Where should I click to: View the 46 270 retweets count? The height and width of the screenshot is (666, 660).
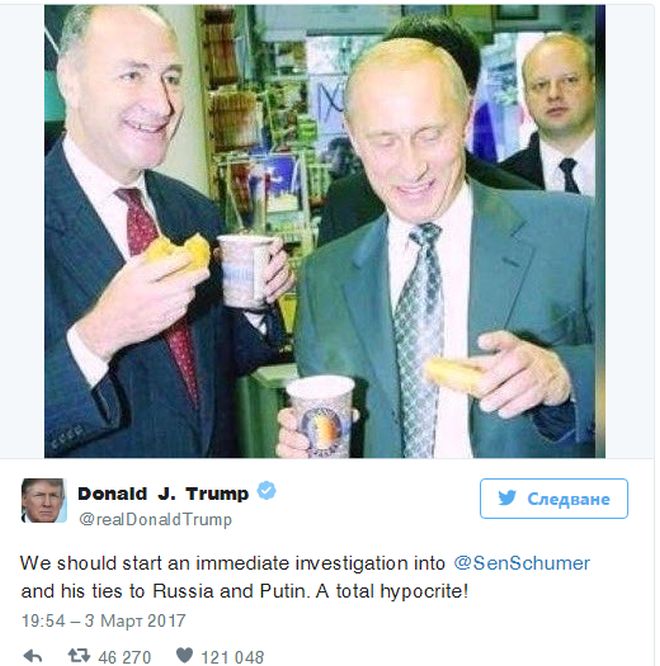tap(124, 657)
